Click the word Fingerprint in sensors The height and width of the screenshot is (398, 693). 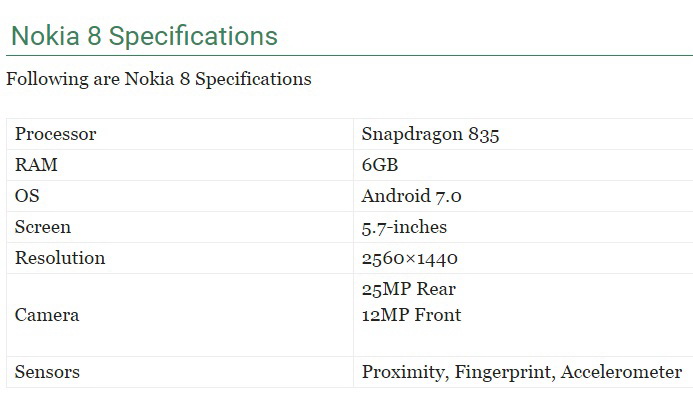503,372
